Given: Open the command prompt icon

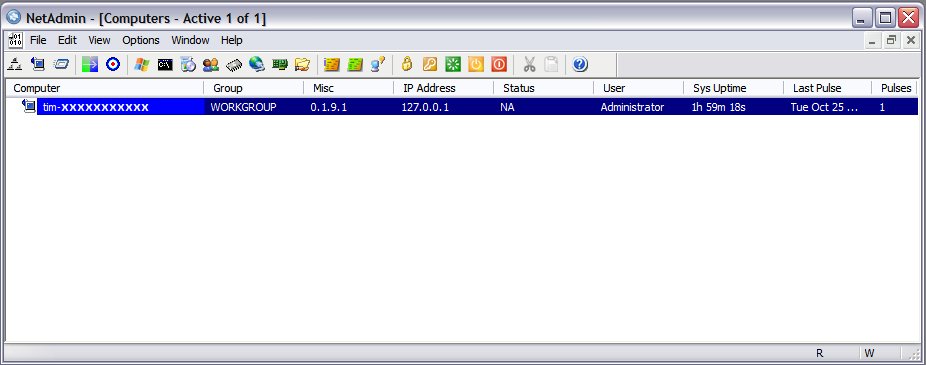Looking at the screenshot, I should (165, 64).
